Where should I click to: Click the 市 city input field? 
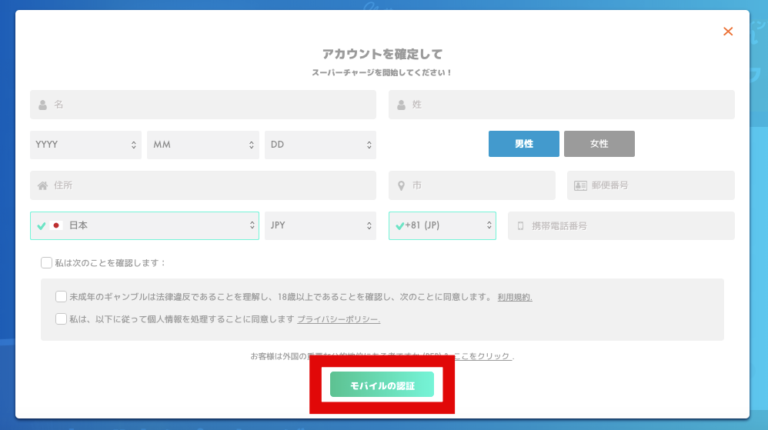pyautogui.click(x=472, y=185)
